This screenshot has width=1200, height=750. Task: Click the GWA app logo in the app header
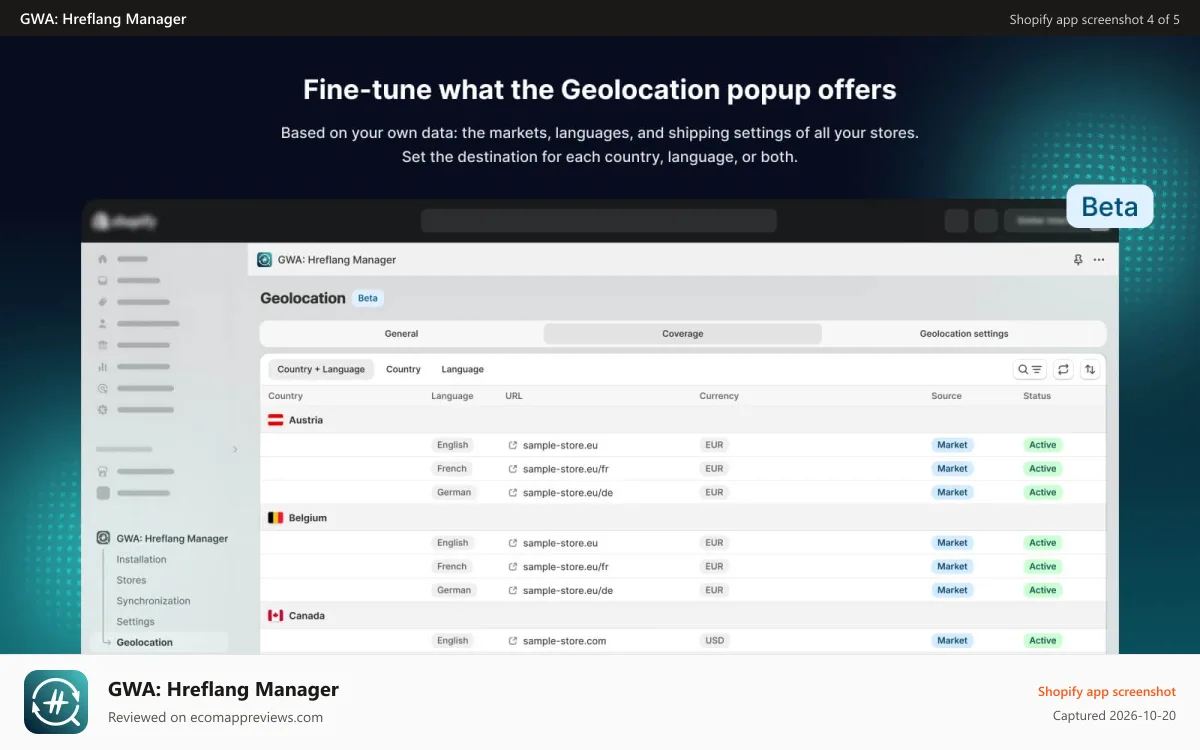click(264, 259)
